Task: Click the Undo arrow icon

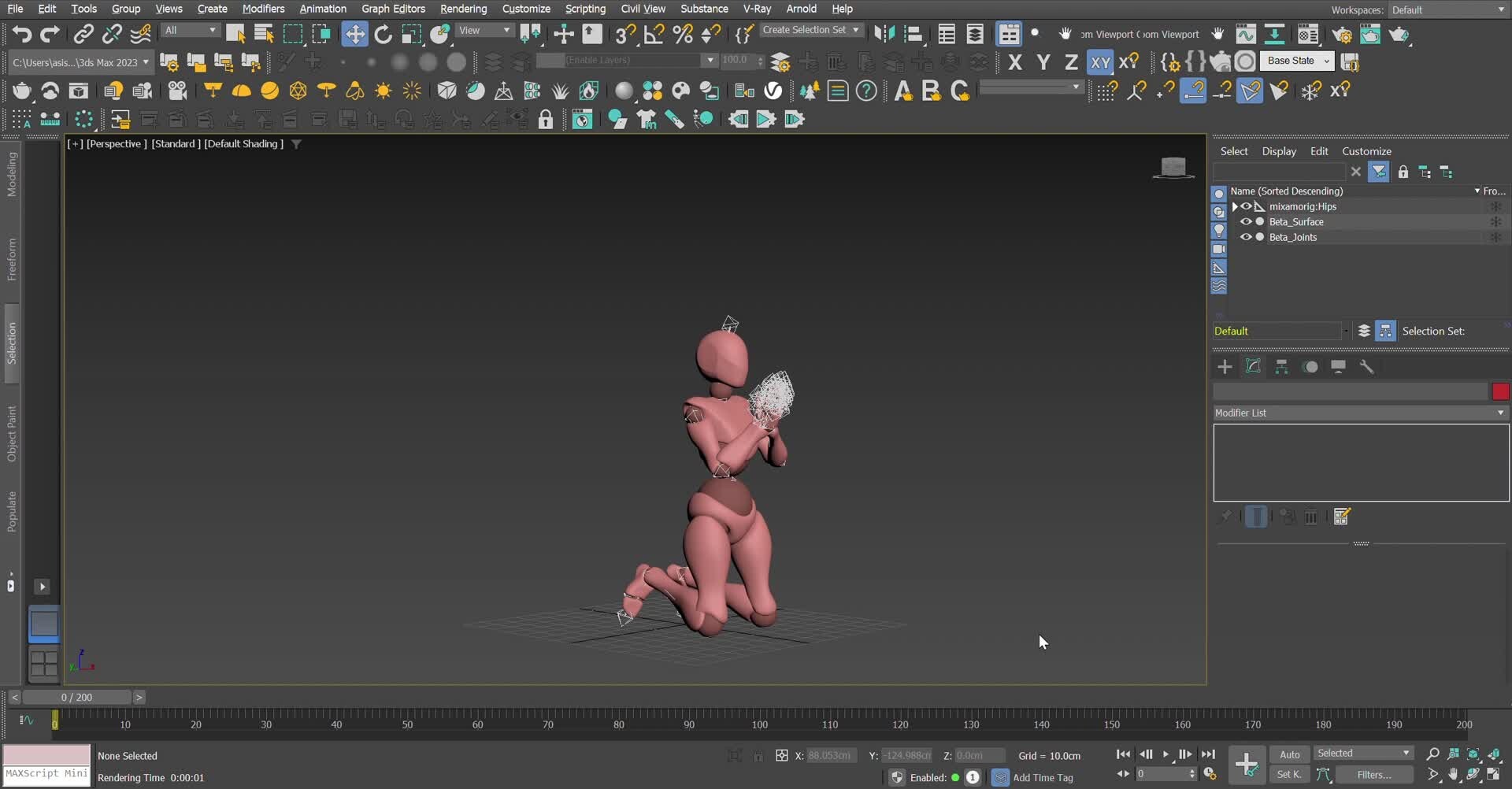Action: [21, 34]
